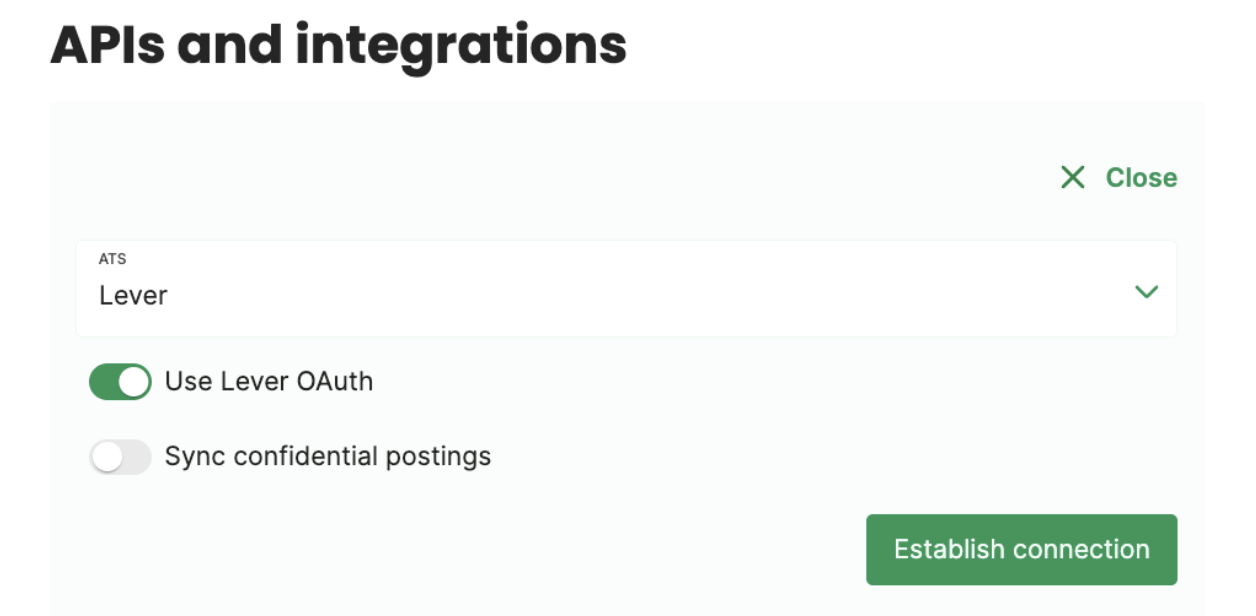Click the Sync confidential postings switch track

(x=120, y=455)
